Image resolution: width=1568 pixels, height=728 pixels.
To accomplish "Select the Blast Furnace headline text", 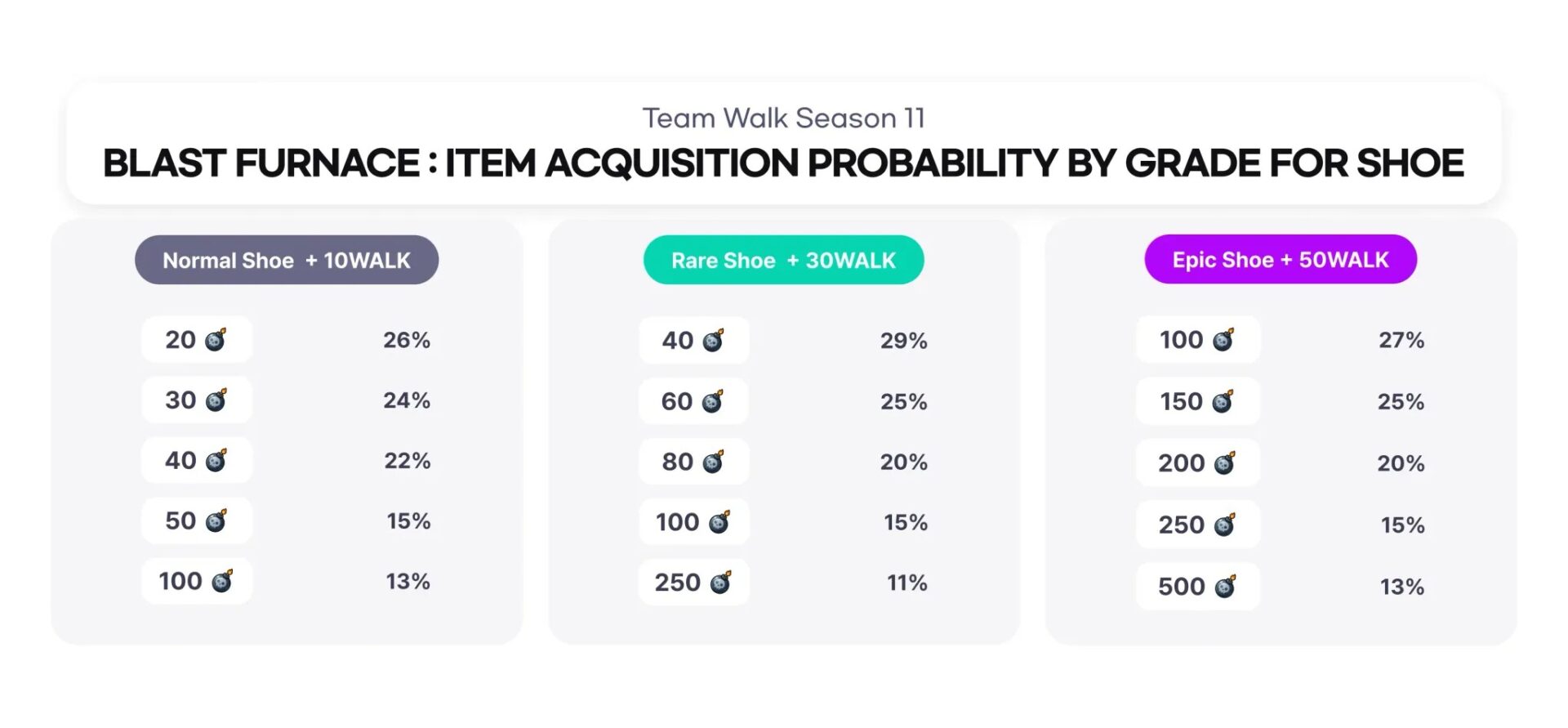I will [784, 163].
